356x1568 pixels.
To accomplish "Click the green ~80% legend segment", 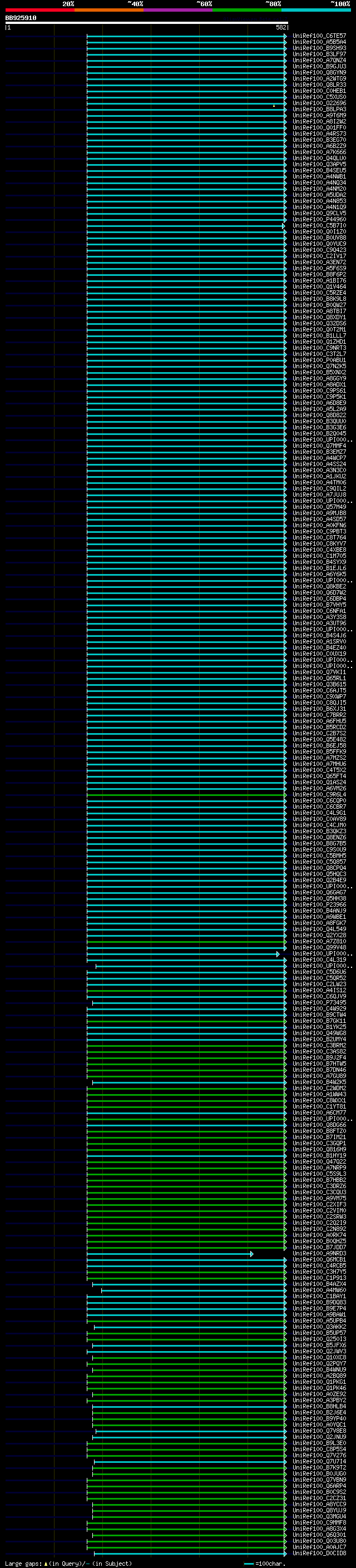I will point(247,10).
